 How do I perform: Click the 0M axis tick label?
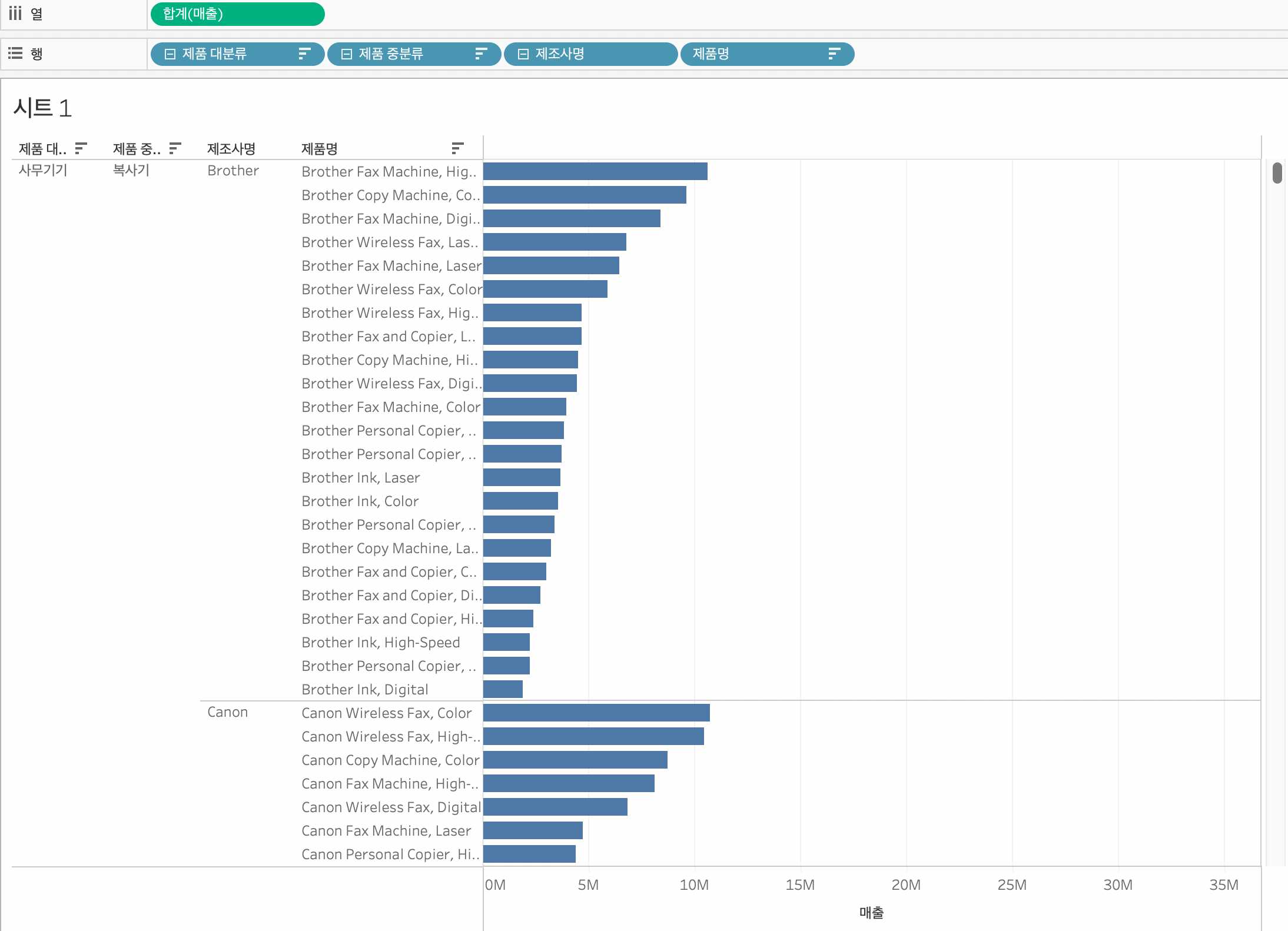pos(495,885)
